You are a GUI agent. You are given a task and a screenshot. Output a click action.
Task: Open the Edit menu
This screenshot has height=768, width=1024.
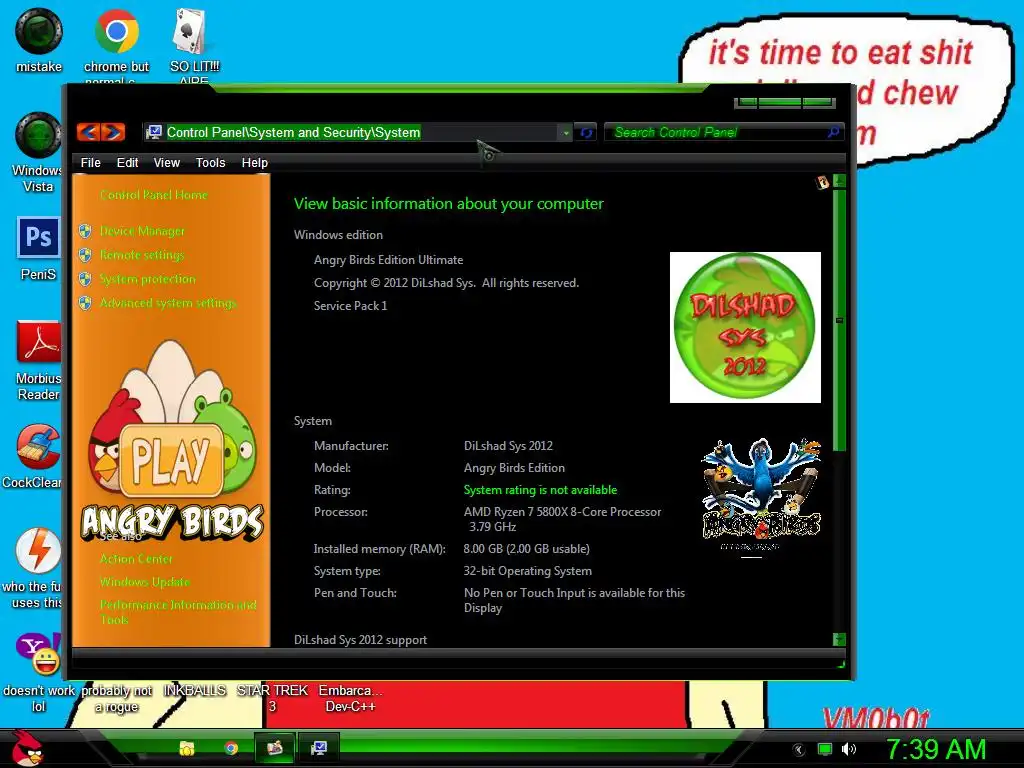[x=127, y=163]
